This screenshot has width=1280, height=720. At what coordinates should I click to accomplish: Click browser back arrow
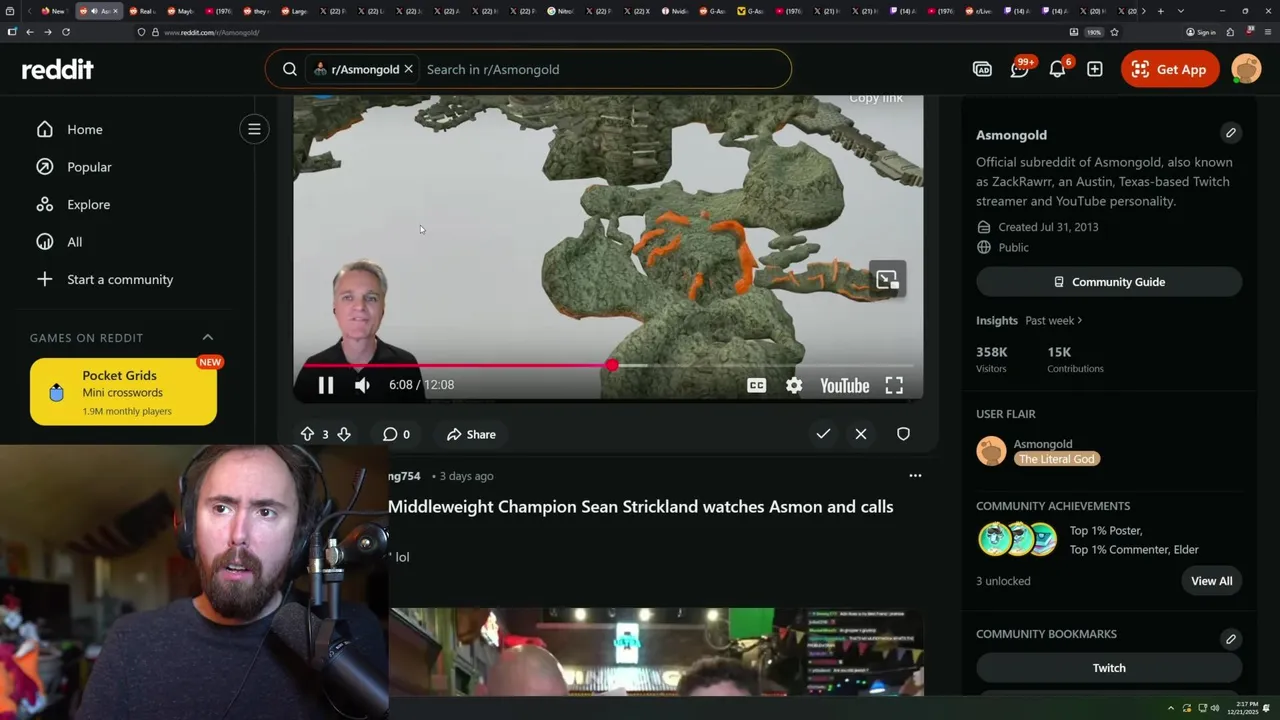click(30, 32)
